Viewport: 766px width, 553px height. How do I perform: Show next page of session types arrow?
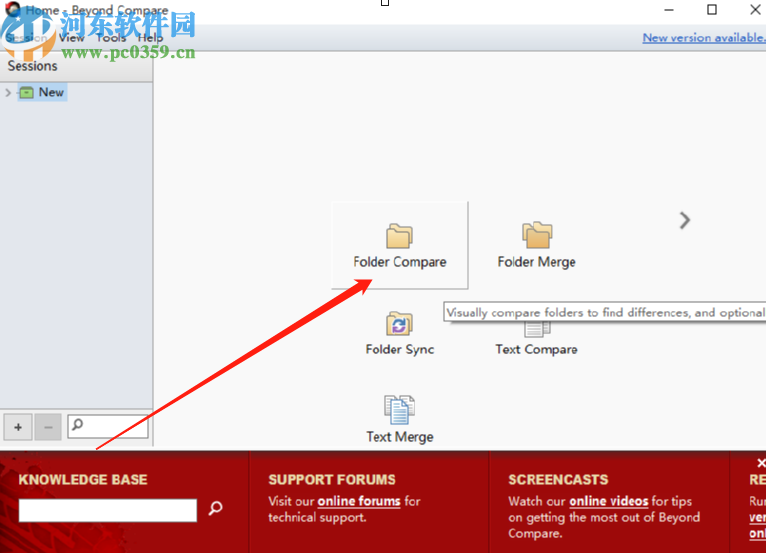pos(685,220)
